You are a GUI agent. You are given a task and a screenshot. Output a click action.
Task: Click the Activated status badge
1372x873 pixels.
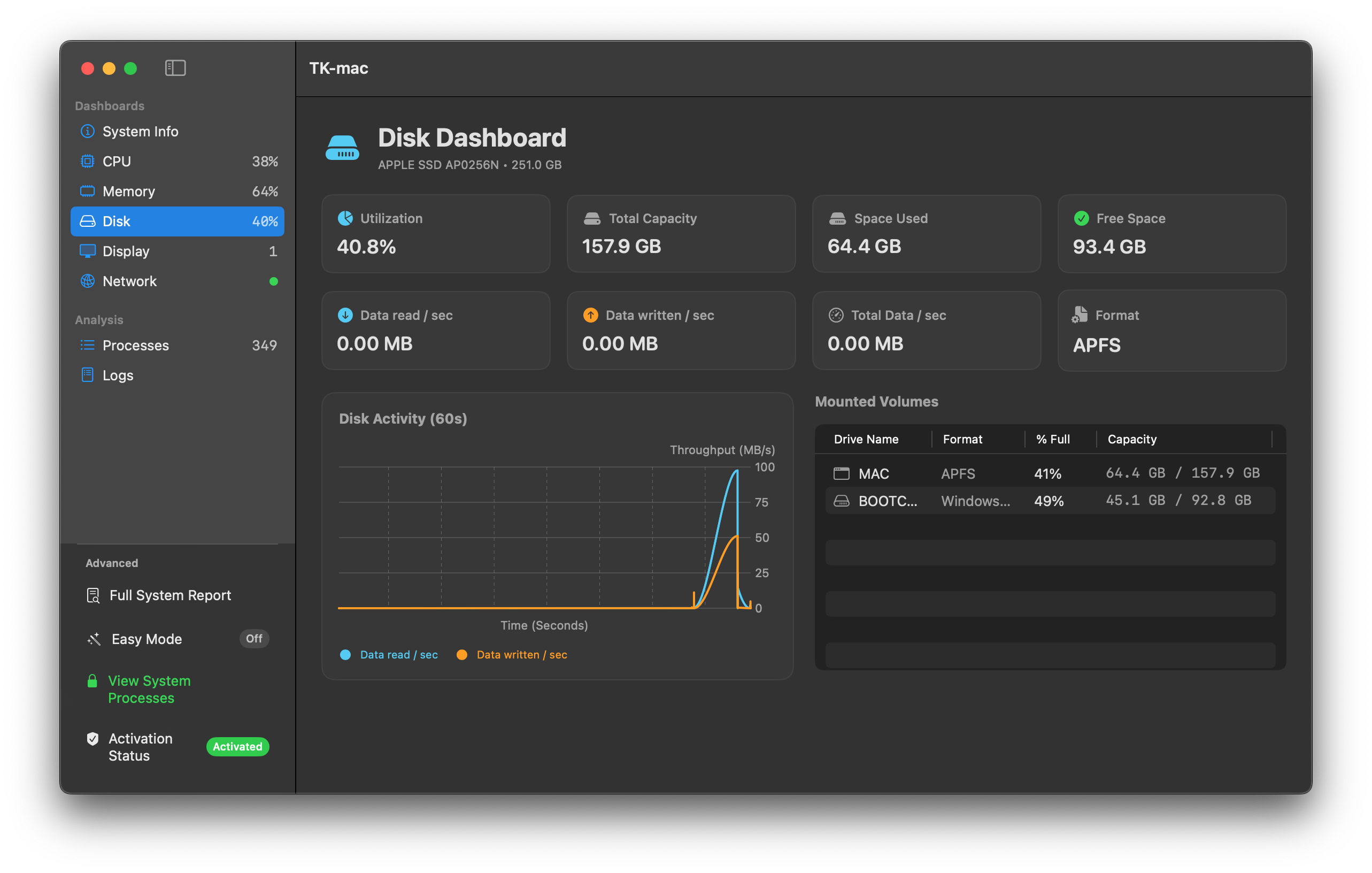coord(237,747)
